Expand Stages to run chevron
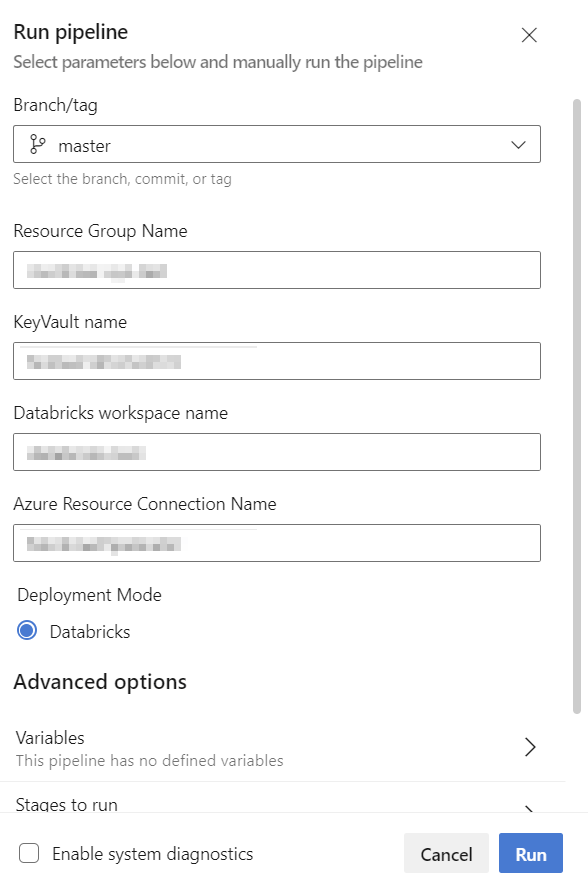588x881 pixels. click(x=529, y=809)
